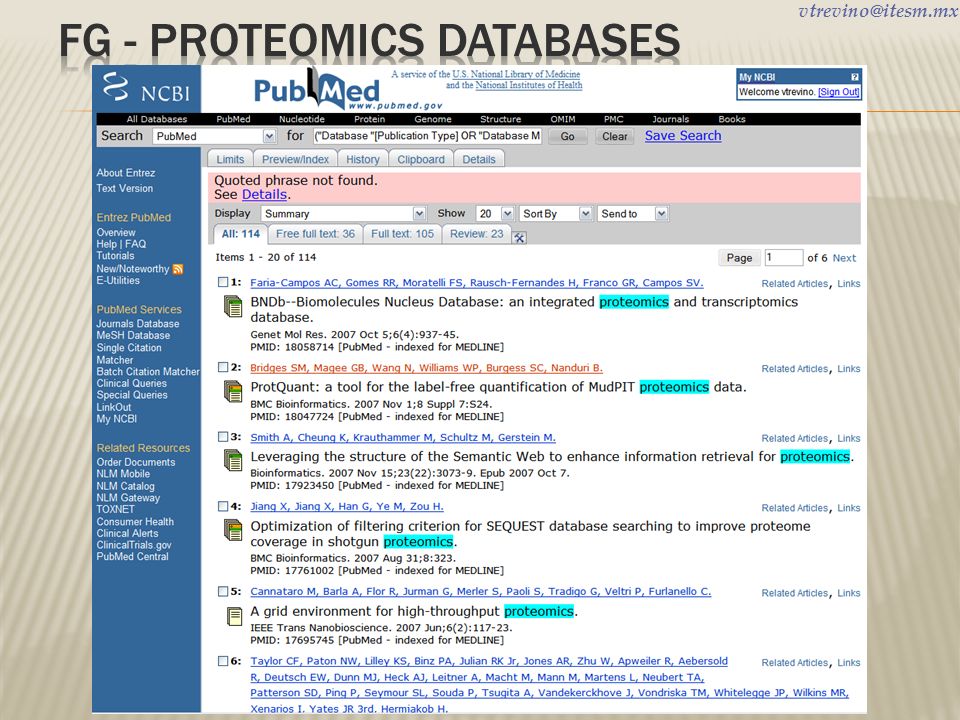Open Clinical Queries in sidebar
The height and width of the screenshot is (720, 960).
[x=131, y=383]
